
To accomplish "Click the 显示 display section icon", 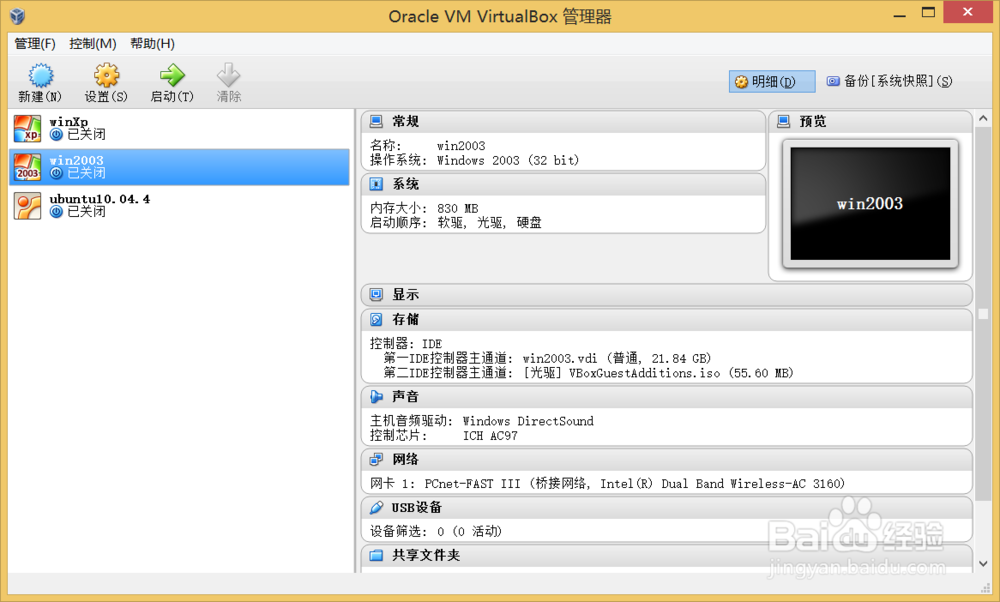I will [x=376, y=295].
